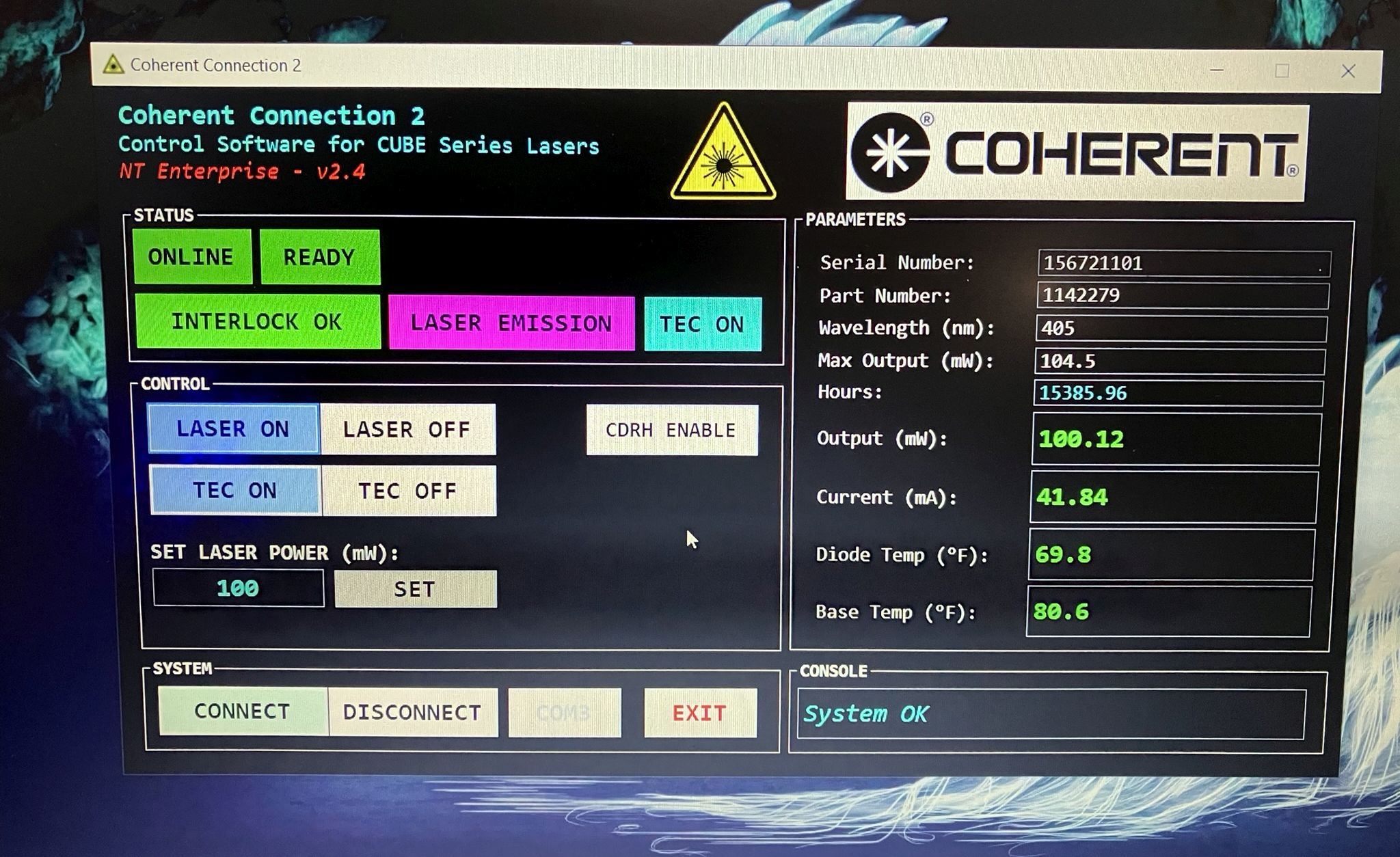Click the CONNECT button
This screenshot has width=1400, height=857.
[243, 711]
